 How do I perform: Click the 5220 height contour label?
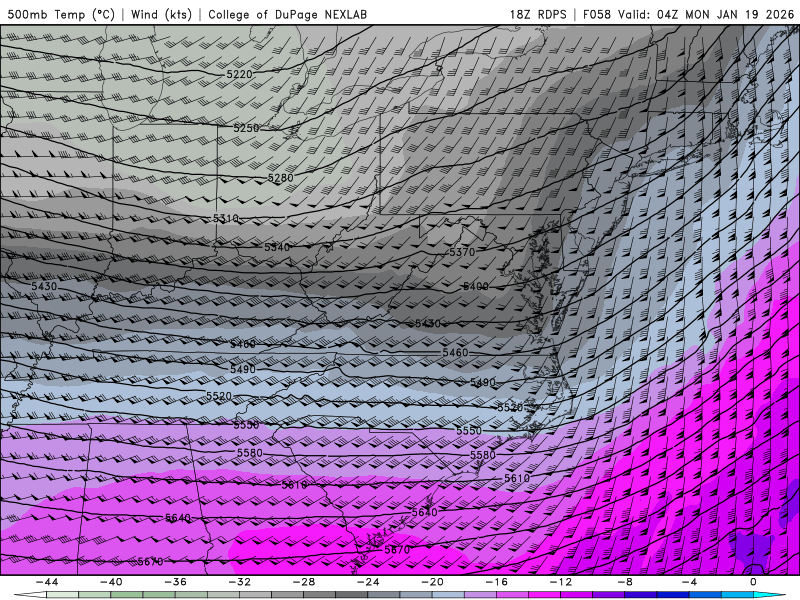tap(239, 74)
